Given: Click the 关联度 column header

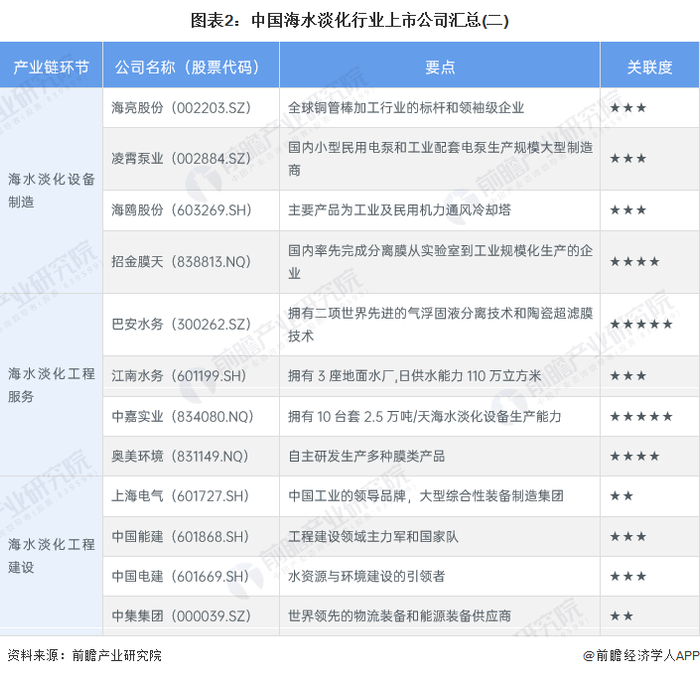Looking at the screenshot, I should (x=650, y=67).
